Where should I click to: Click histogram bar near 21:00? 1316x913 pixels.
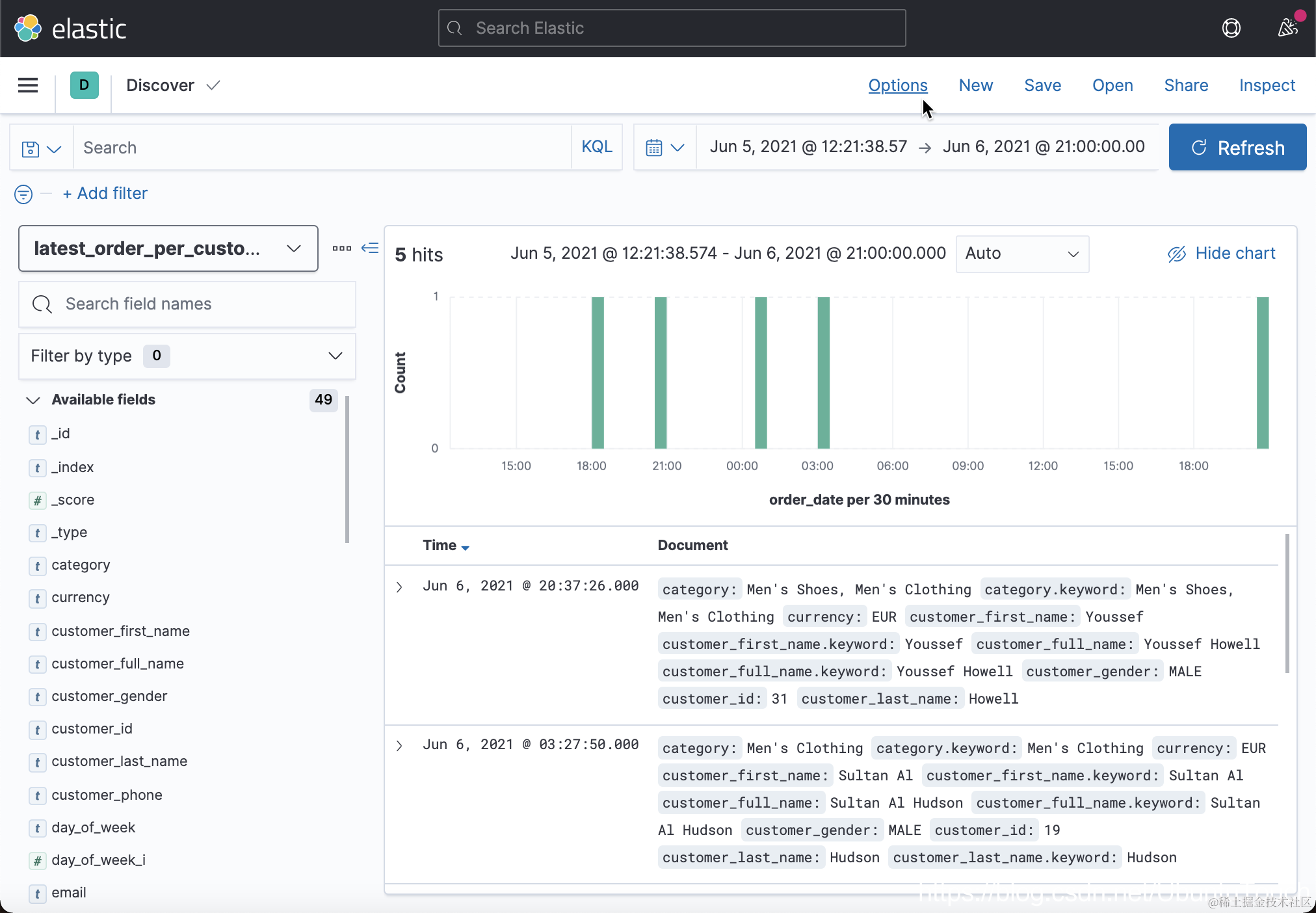[661, 373]
